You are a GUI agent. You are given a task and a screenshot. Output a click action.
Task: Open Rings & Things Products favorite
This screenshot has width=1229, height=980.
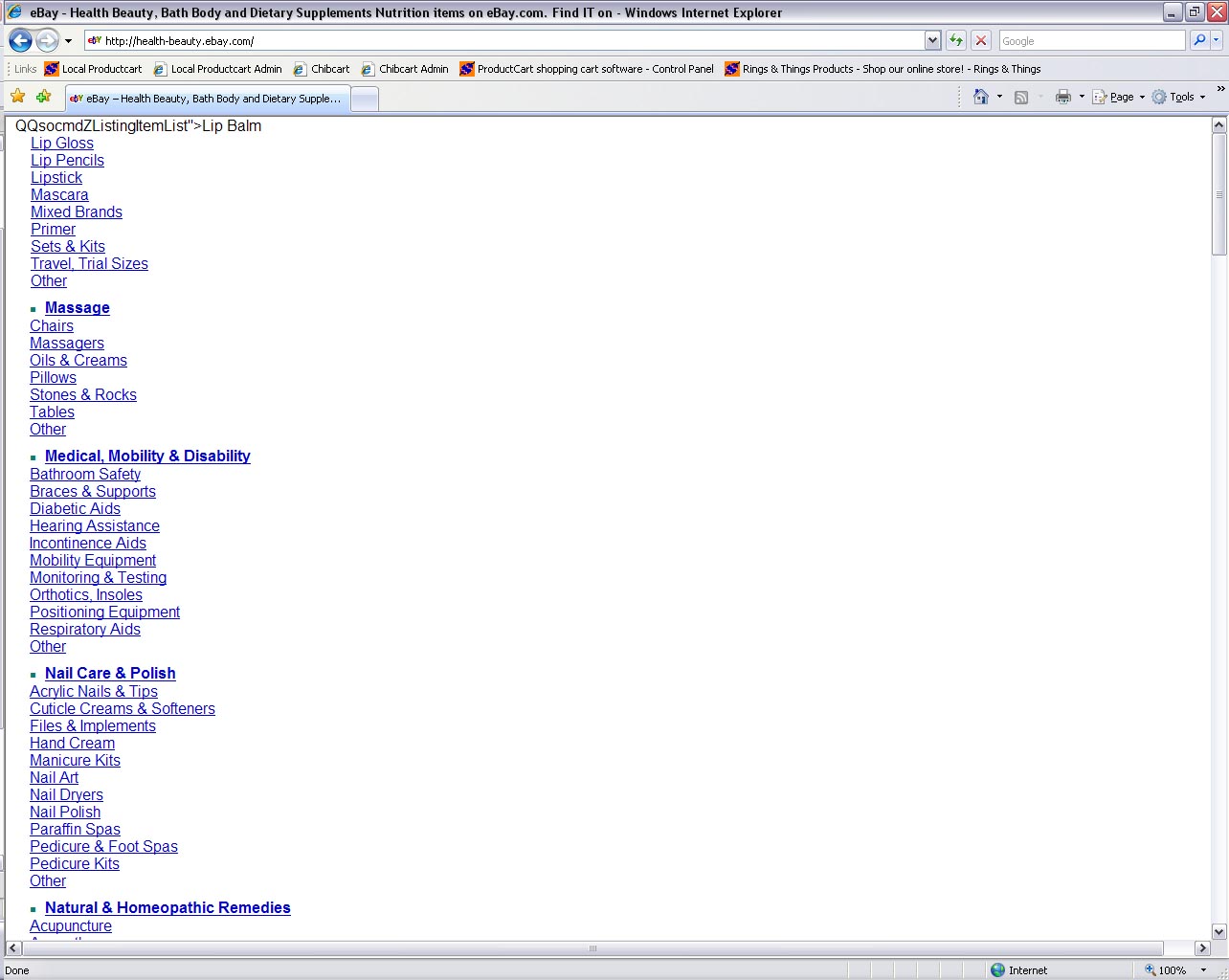click(883, 69)
